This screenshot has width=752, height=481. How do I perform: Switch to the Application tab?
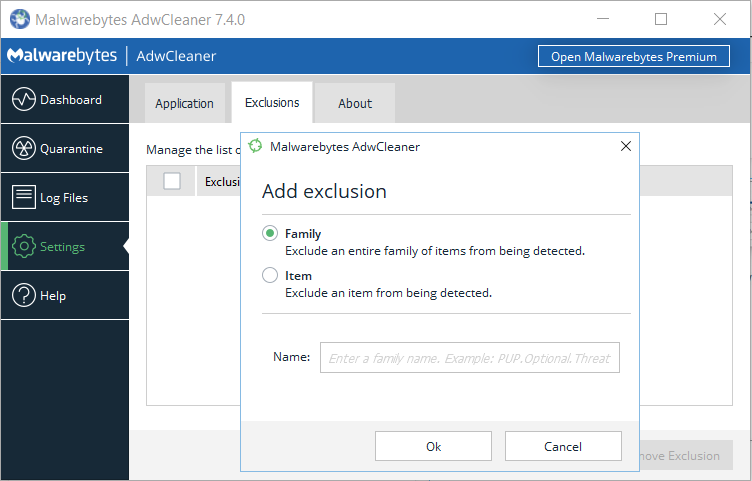click(x=185, y=103)
